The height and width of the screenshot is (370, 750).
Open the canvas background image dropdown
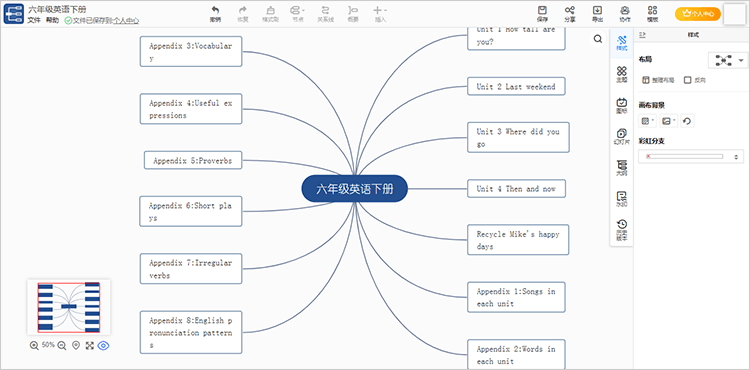coord(668,121)
